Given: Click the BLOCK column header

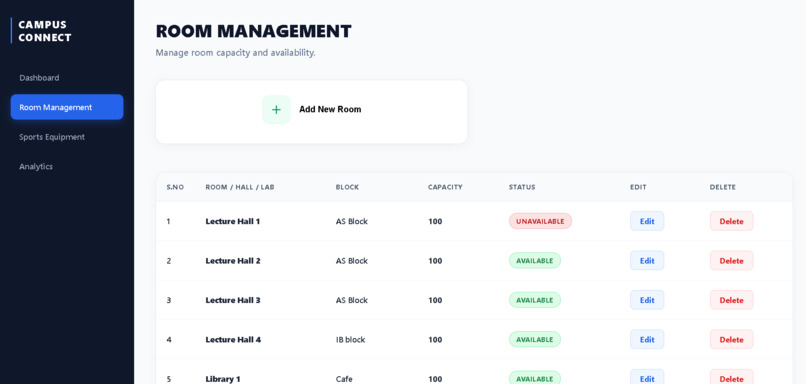Looking at the screenshot, I should click(347, 187).
